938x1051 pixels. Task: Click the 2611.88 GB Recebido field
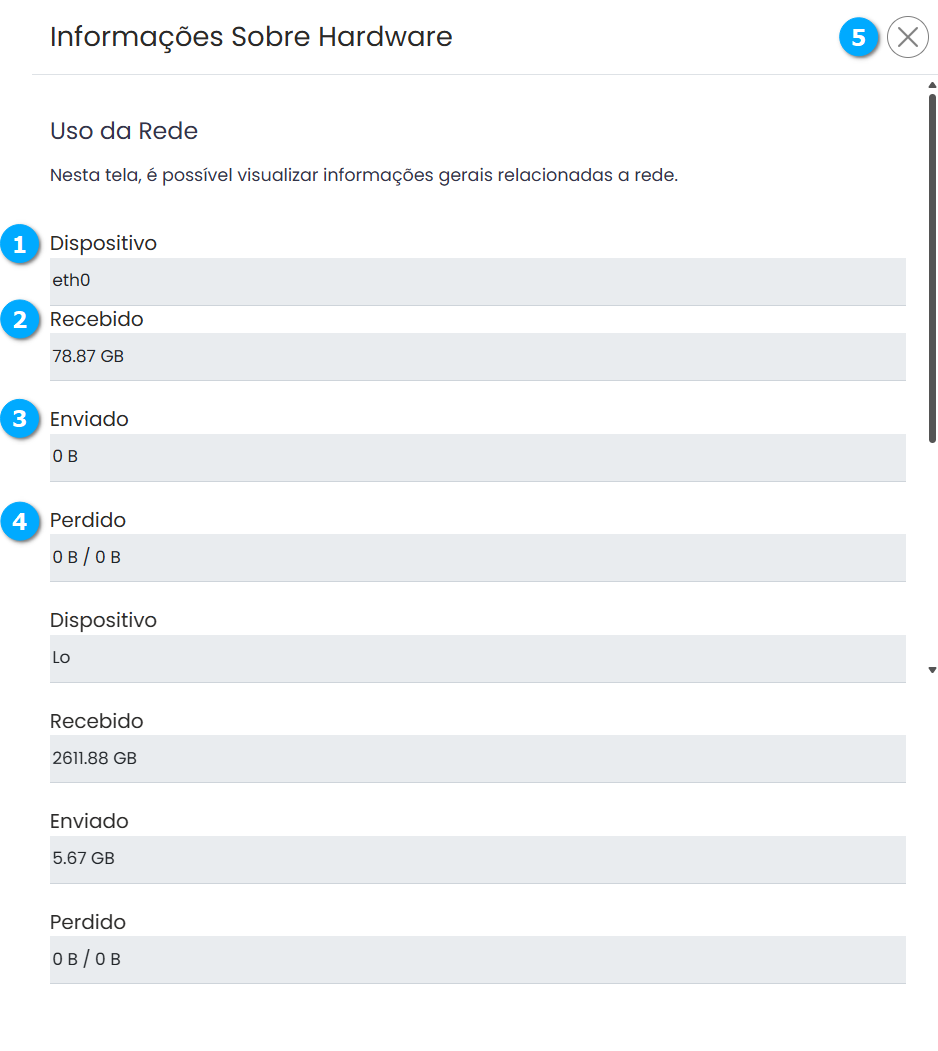click(x=477, y=758)
